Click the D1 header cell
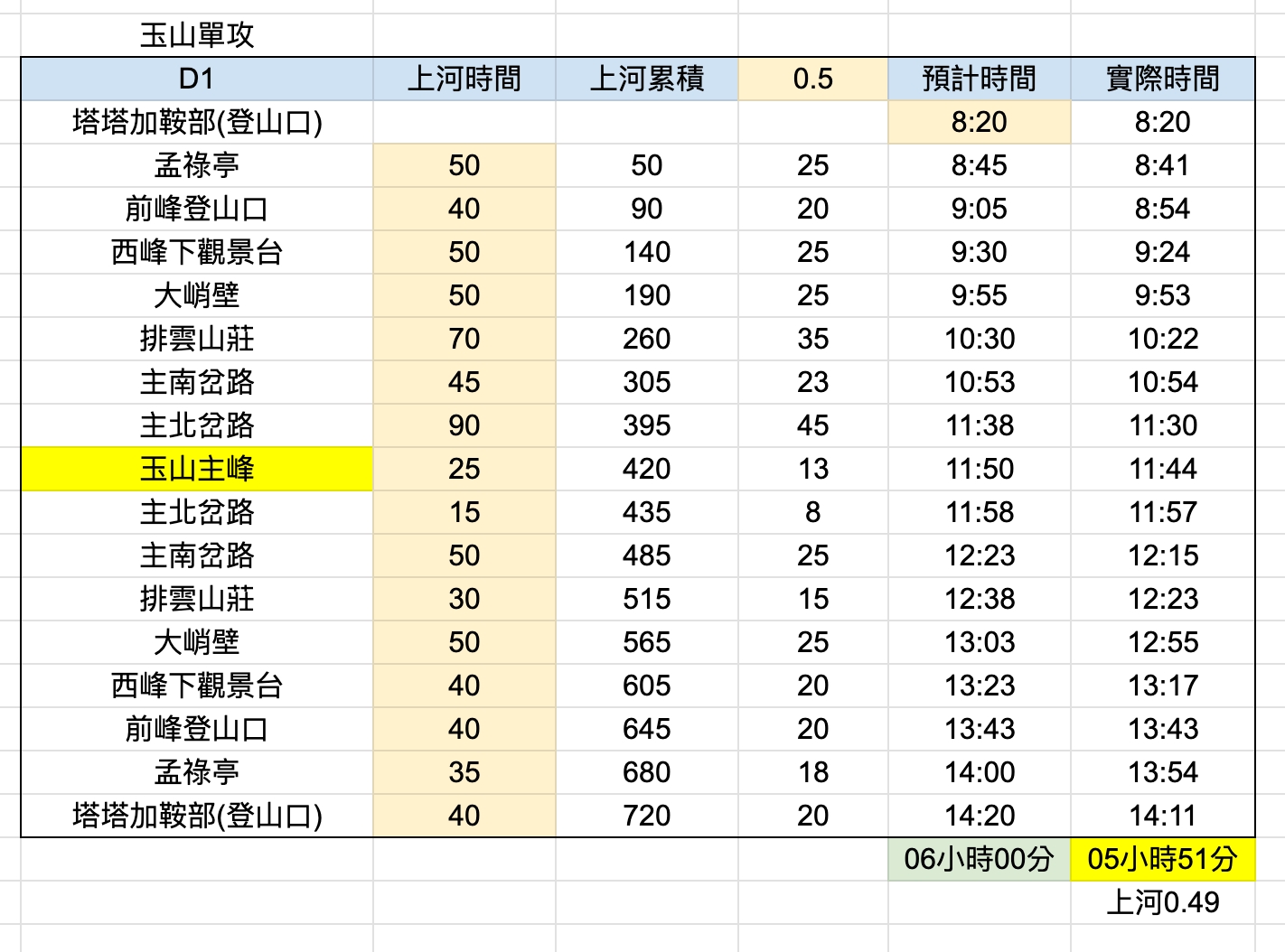Viewport: 1285px width, 952px height. [x=197, y=79]
